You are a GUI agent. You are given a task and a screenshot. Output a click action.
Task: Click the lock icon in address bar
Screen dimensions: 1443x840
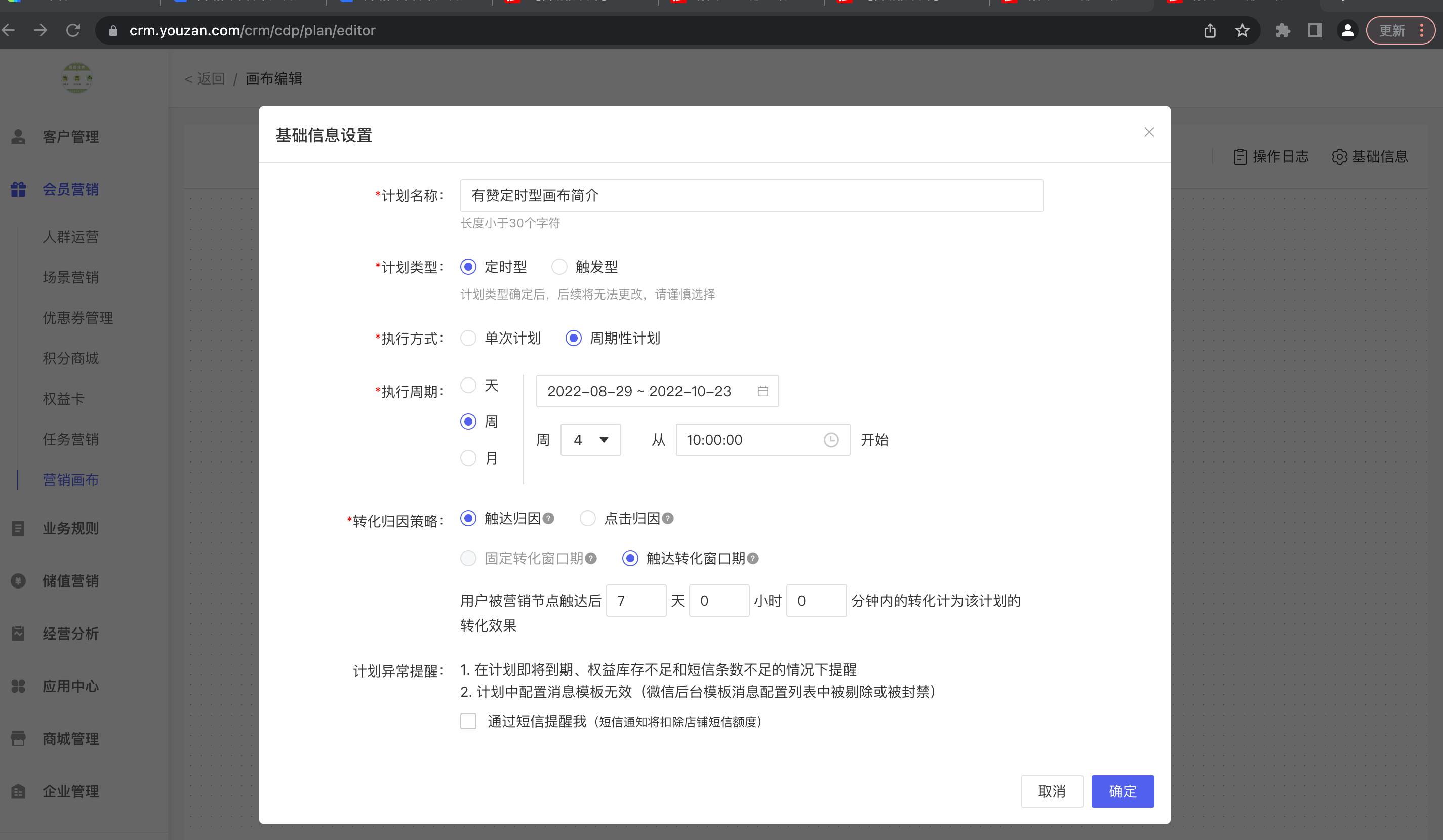pyautogui.click(x=113, y=31)
